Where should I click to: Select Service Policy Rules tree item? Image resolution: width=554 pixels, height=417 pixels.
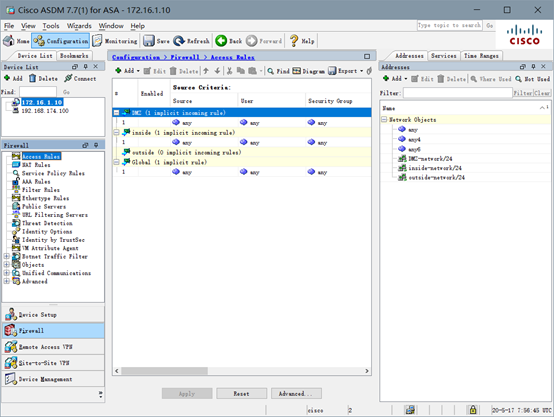coord(53,173)
